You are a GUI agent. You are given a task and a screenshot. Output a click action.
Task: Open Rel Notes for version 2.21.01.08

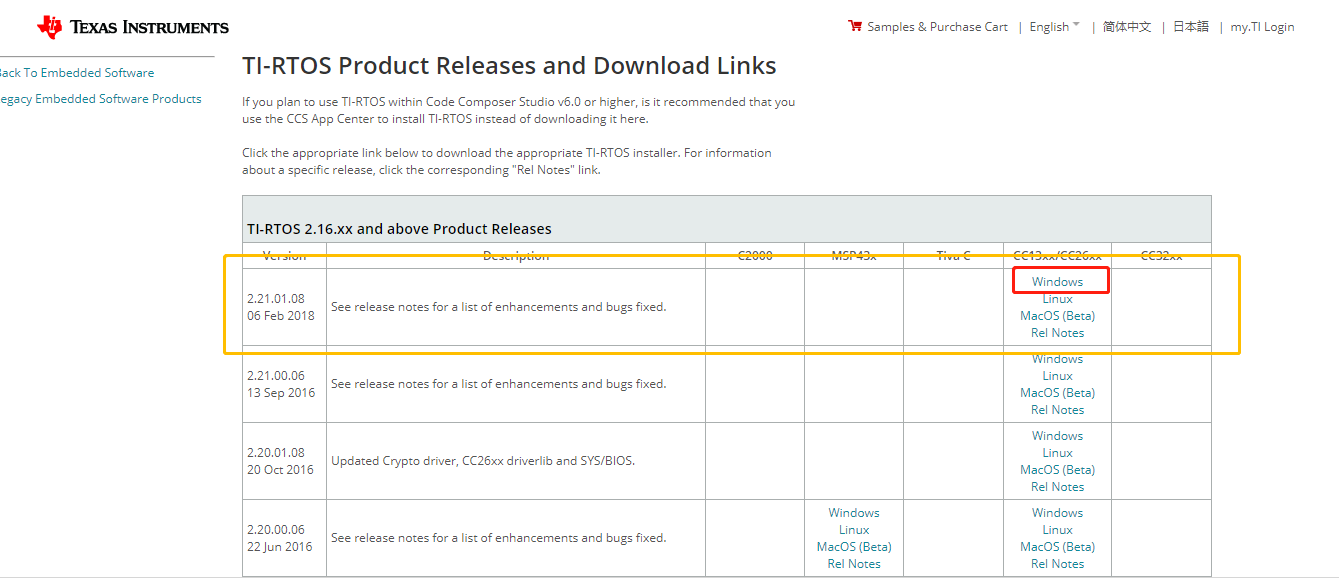click(1058, 333)
